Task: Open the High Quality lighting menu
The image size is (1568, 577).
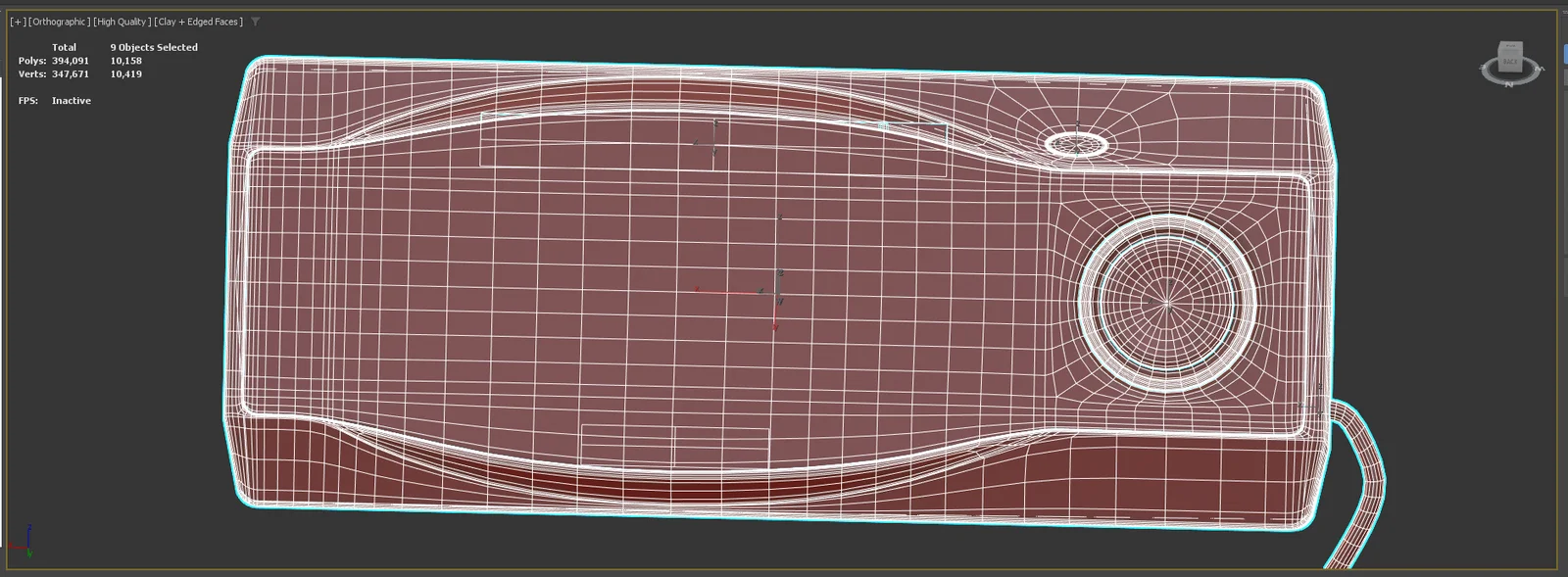Action: [x=122, y=22]
